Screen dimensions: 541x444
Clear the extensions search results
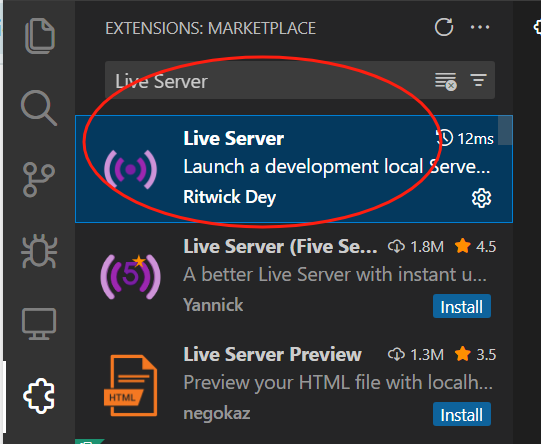[446, 81]
